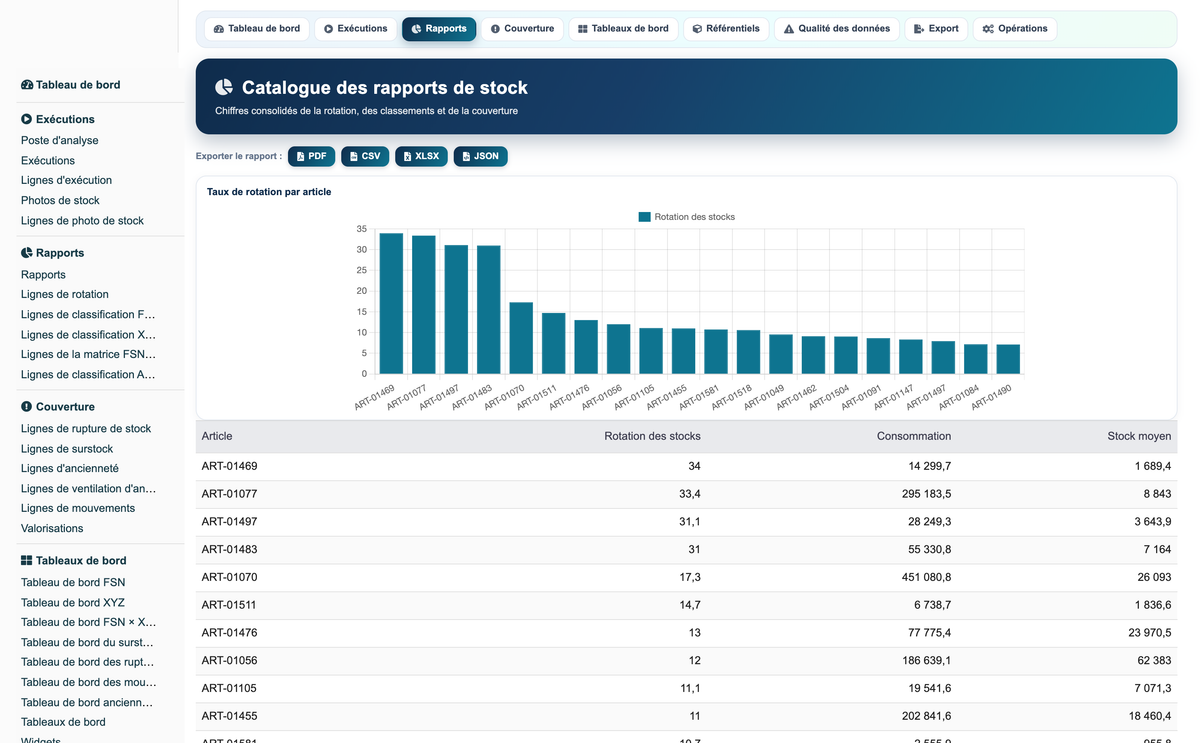
Task: Open the Opérations tab
Action: (1015, 29)
